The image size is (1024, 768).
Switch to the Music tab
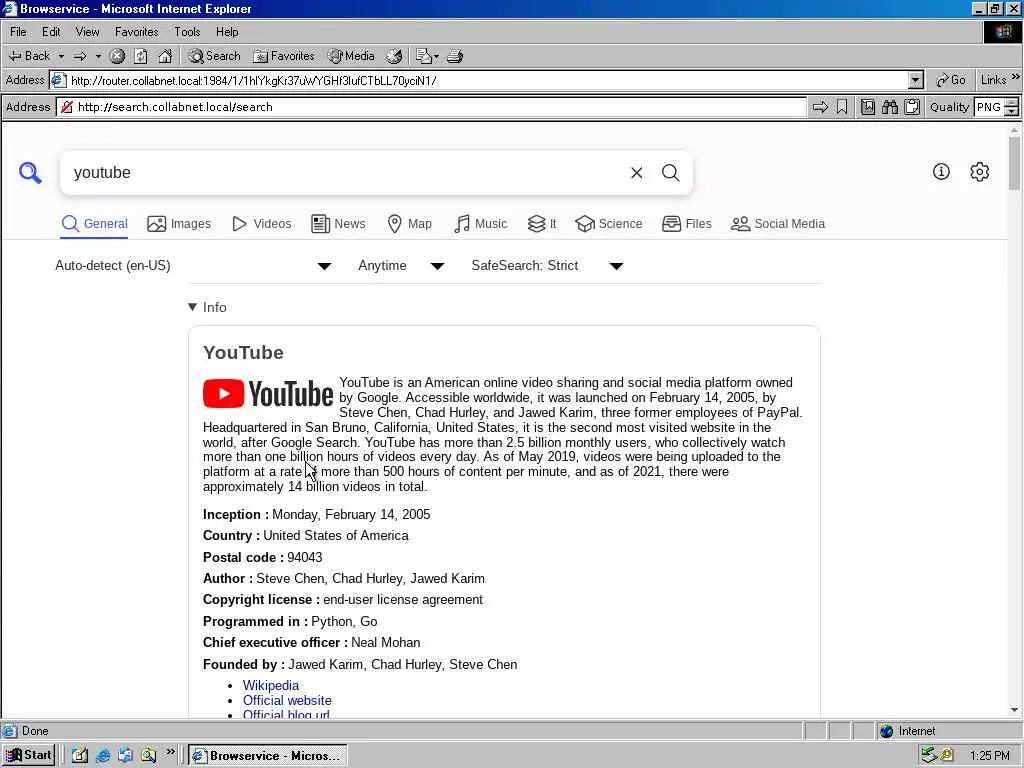tap(481, 224)
